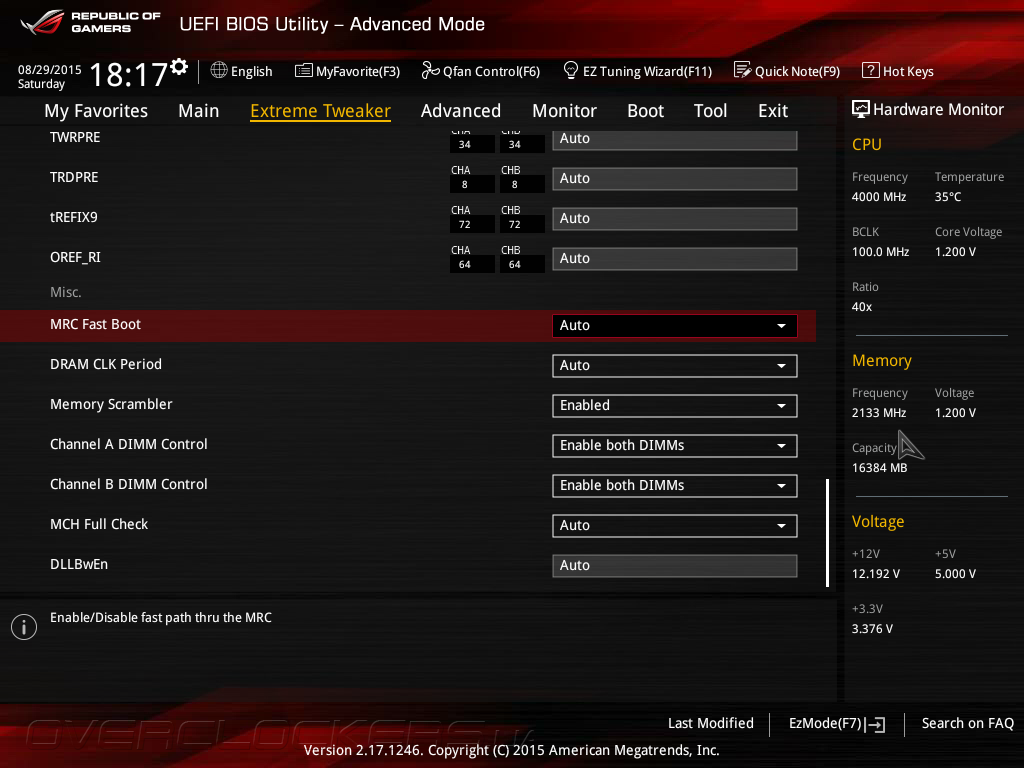
Task: Select the Extreme Tweaker tab
Action: (x=321, y=111)
